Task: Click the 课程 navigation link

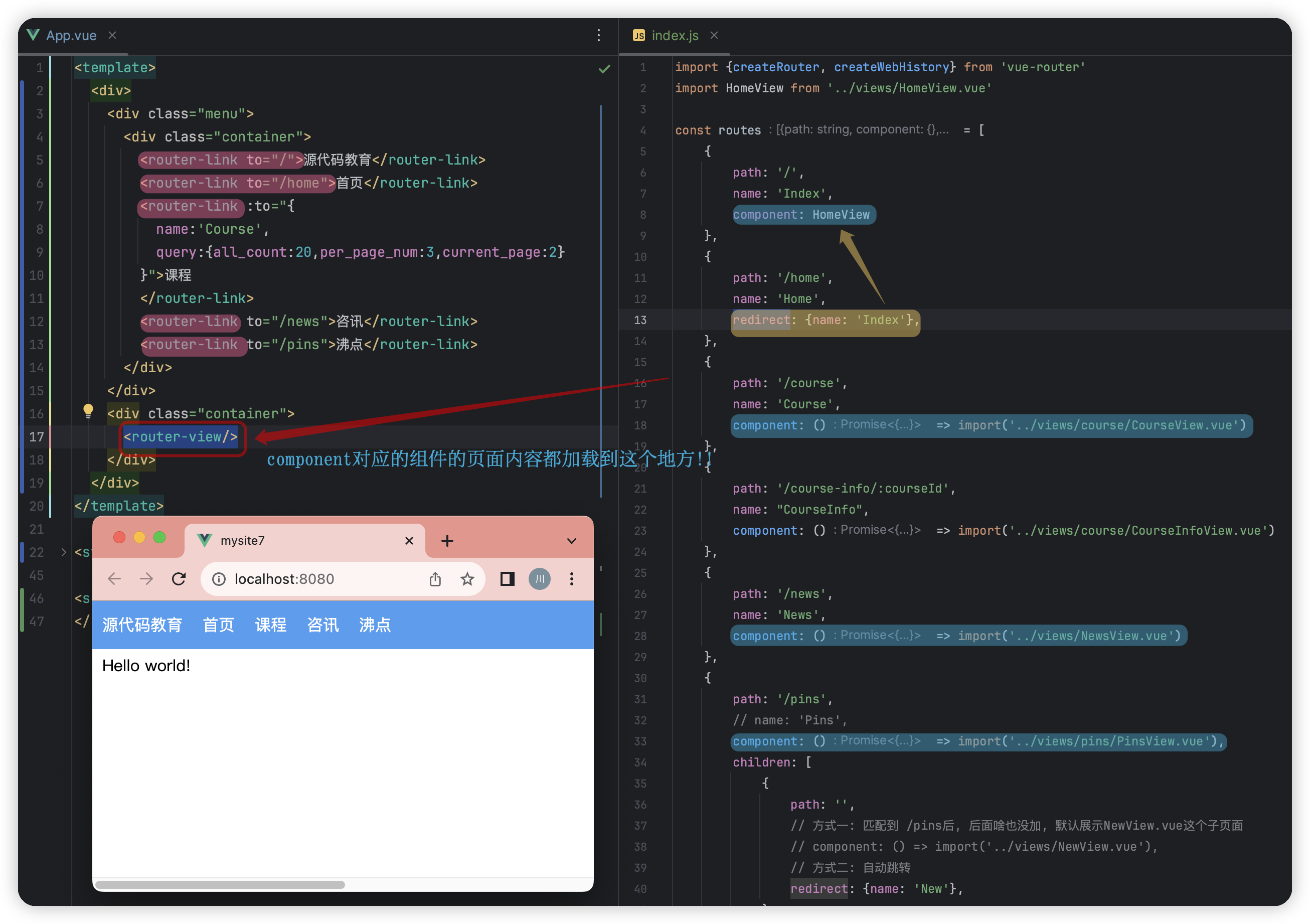Action: (270, 625)
